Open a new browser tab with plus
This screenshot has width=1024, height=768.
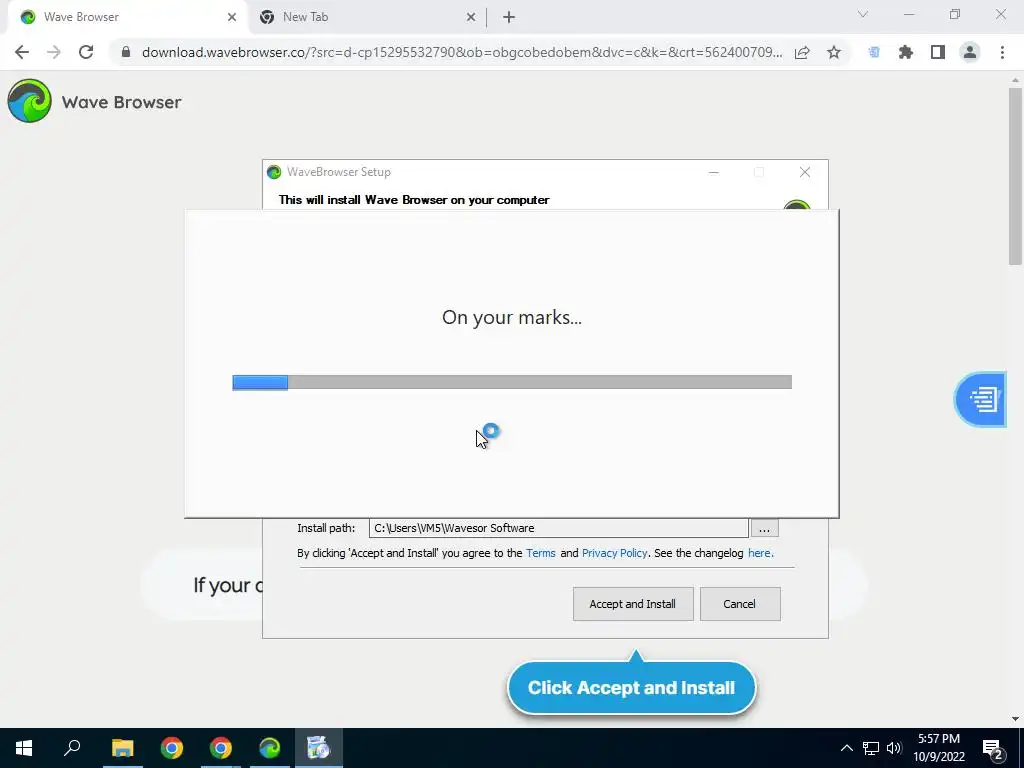pyautogui.click(x=509, y=17)
